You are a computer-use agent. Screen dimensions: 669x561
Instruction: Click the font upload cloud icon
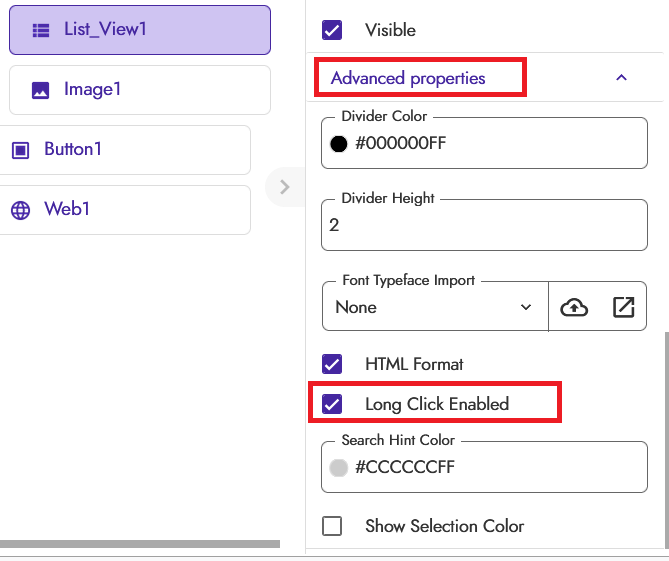click(x=574, y=307)
